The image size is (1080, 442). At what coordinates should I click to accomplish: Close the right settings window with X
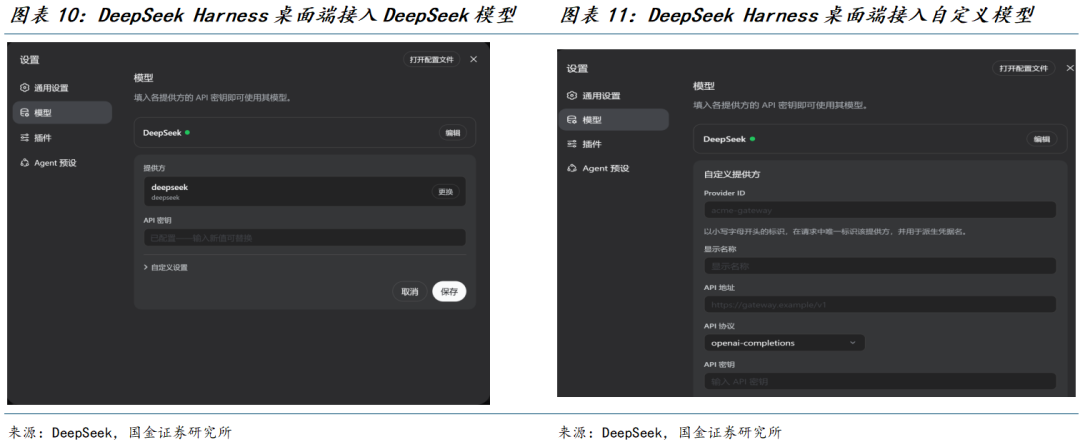point(1070,68)
